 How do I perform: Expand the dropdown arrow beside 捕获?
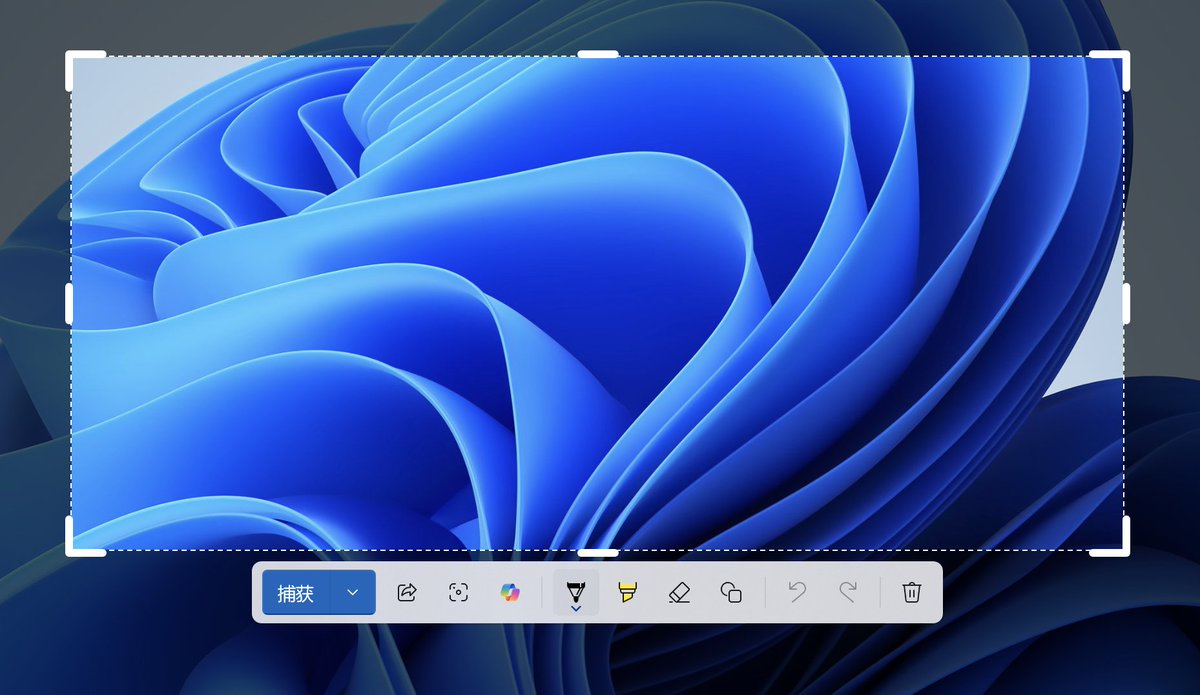tap(353, 593)
